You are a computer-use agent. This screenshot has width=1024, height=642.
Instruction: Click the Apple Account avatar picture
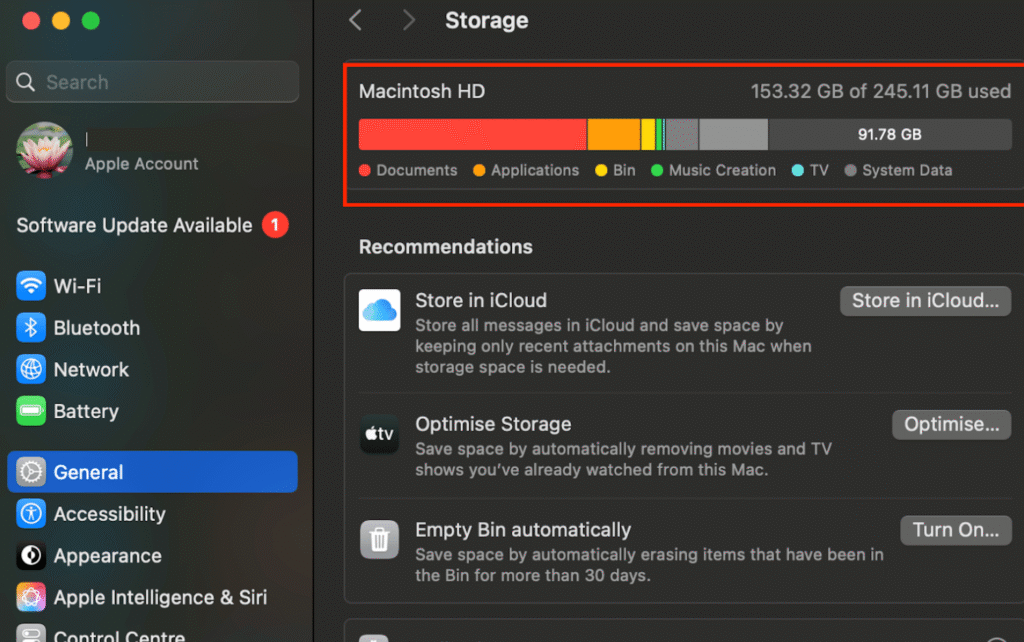pos(44,150)
